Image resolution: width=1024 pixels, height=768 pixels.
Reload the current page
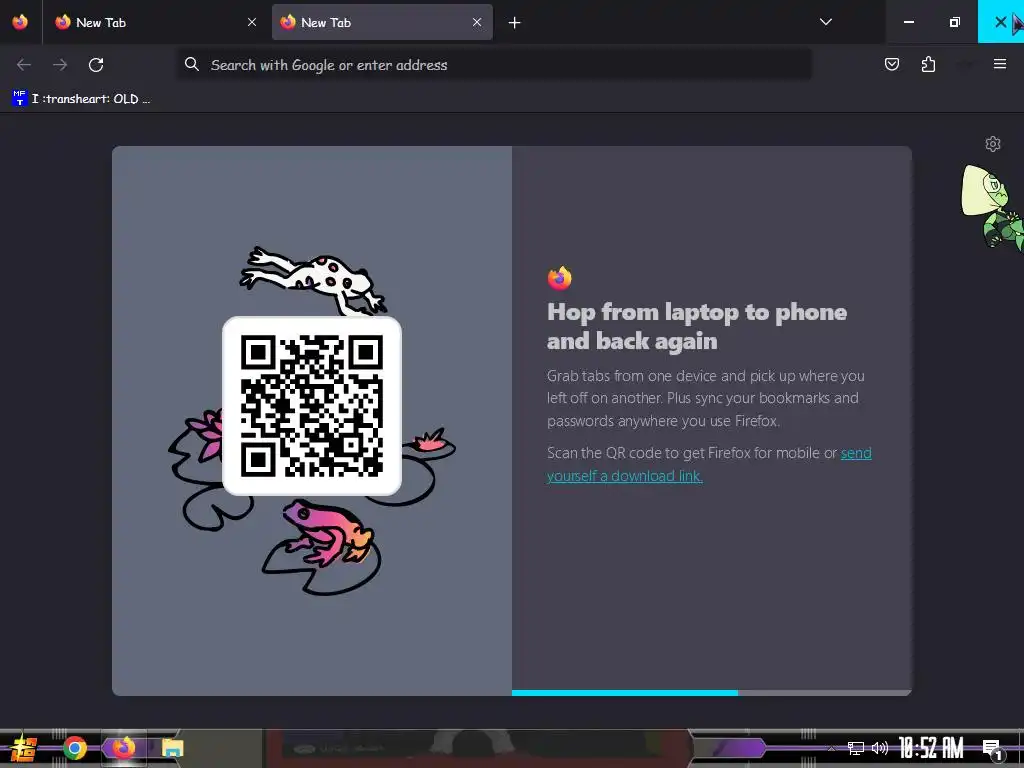[96, 65]
